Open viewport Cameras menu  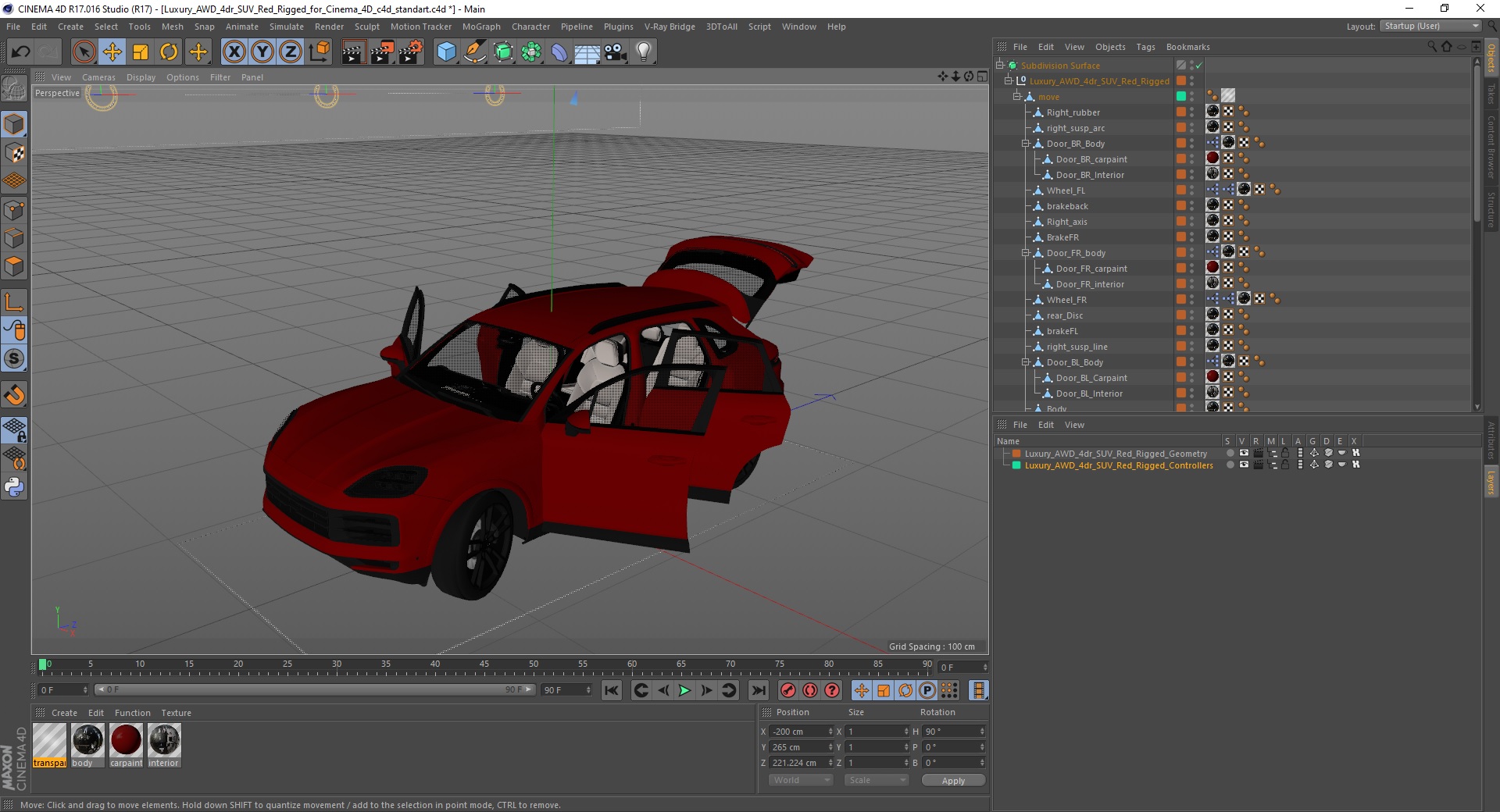coord(98,77)
